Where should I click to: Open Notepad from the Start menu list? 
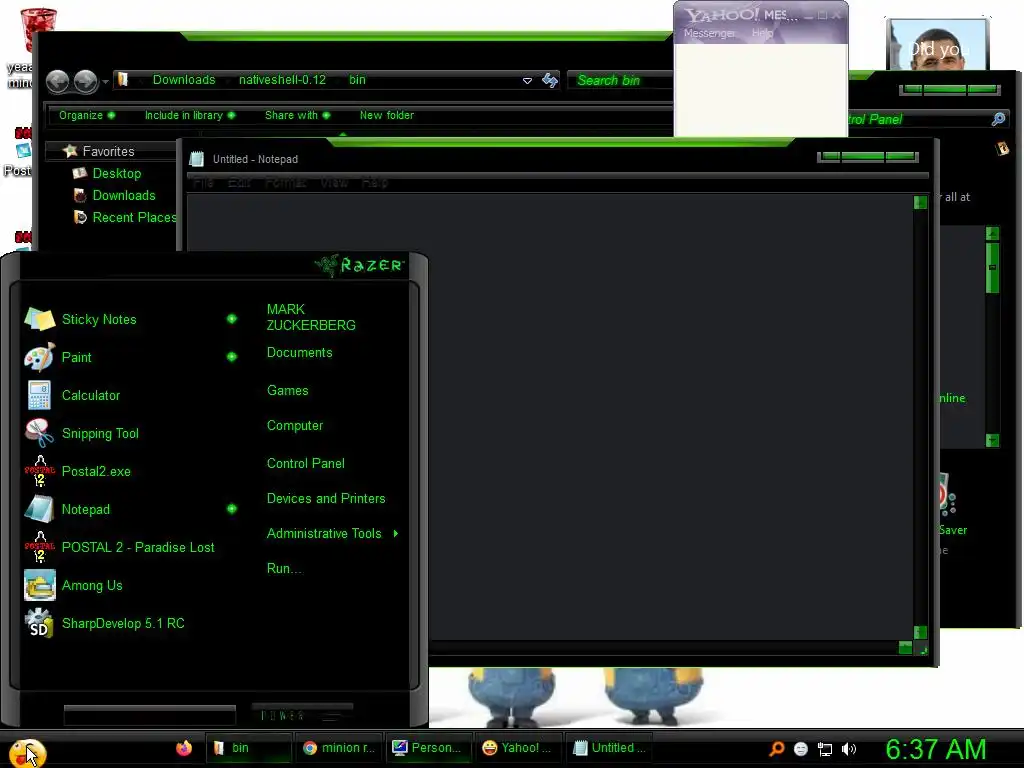[x=86, y=509]
